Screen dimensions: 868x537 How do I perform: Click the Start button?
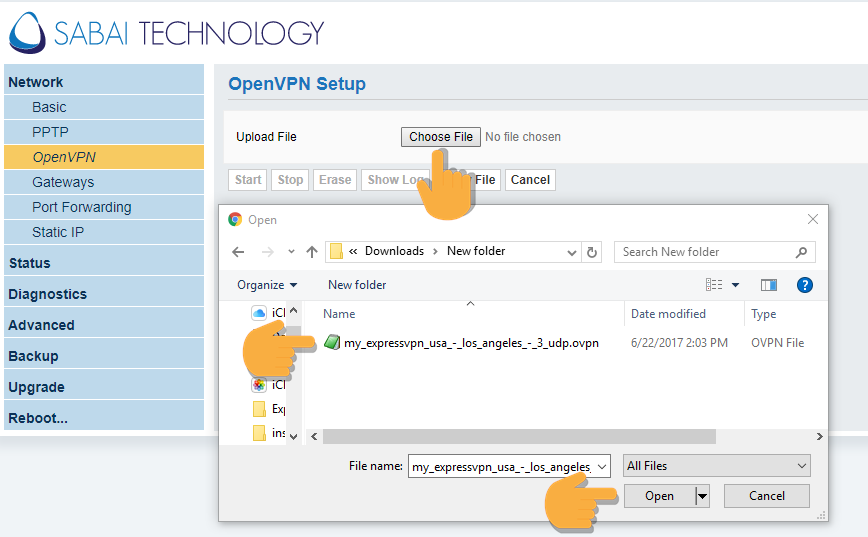click(247, 180)
